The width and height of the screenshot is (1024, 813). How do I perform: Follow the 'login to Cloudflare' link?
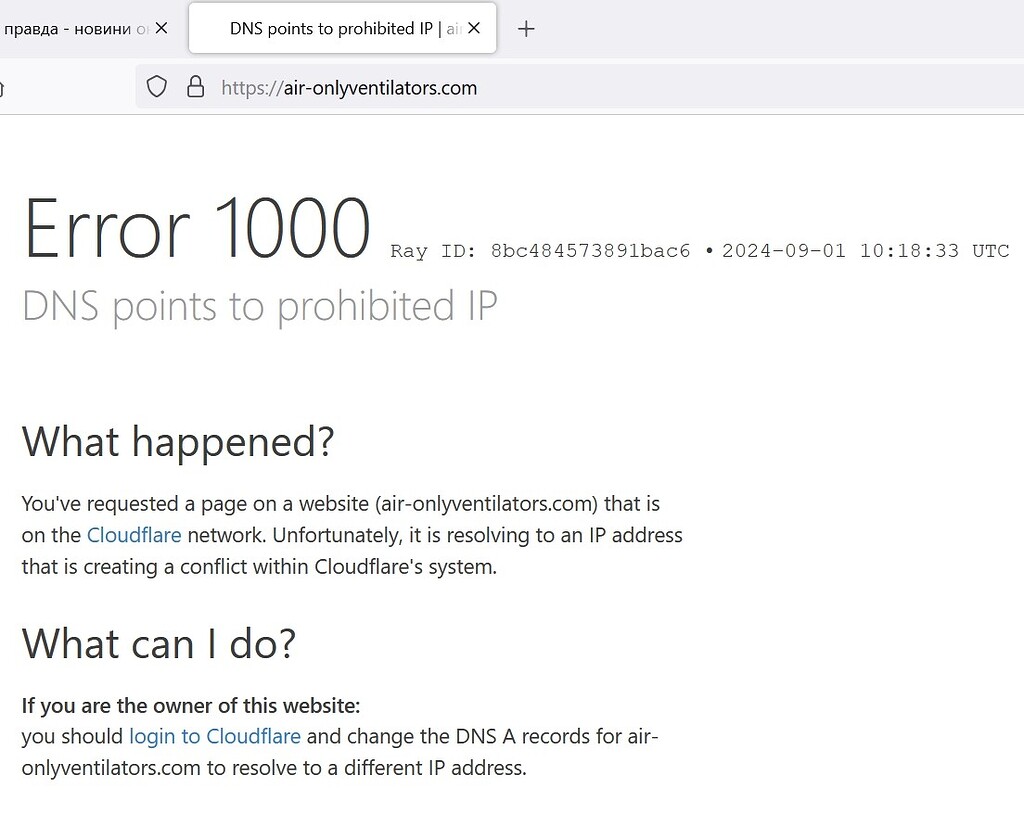coord(215,736)
